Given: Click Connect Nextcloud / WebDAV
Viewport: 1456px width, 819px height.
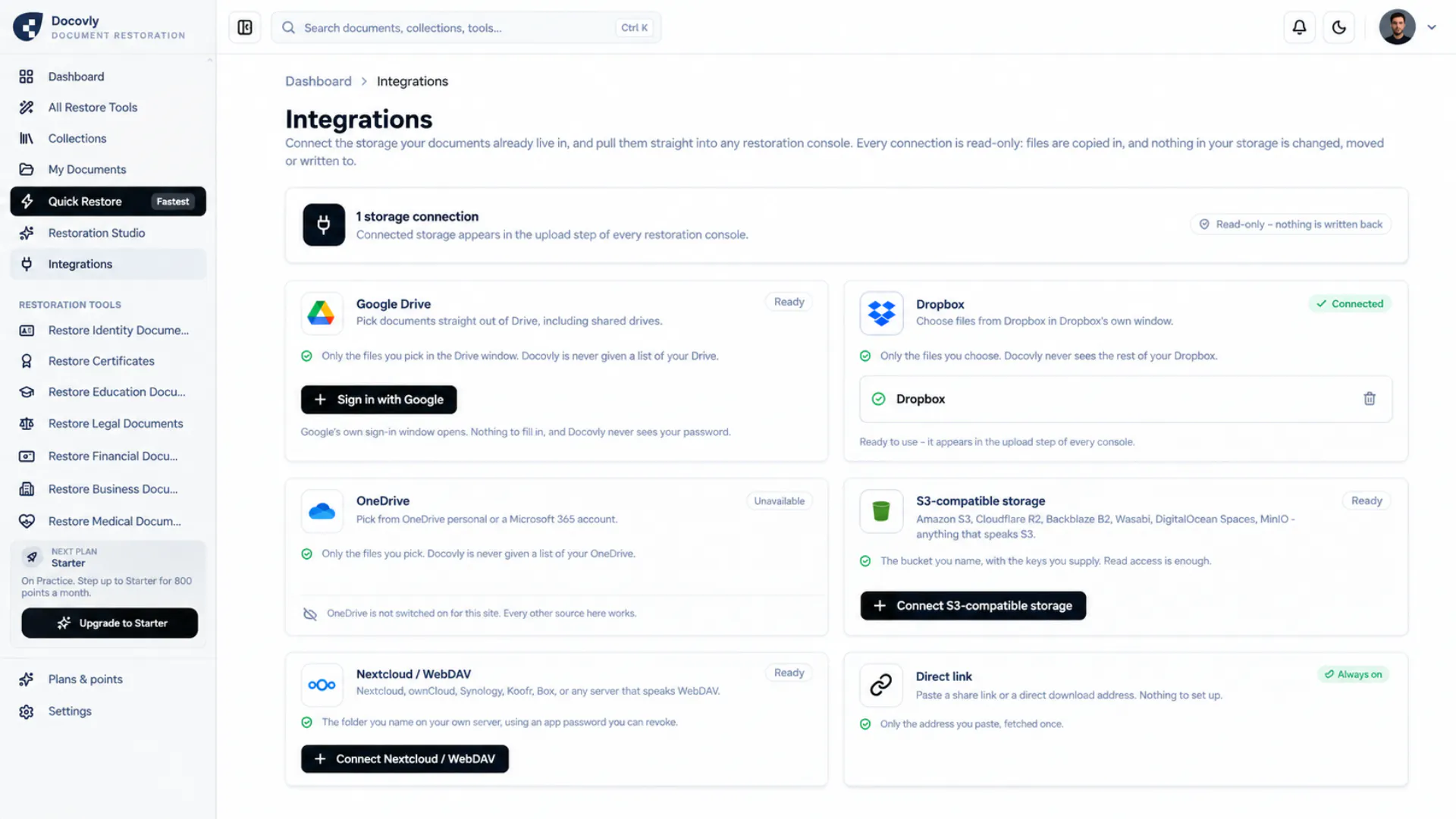Looking at the screenshot, I should 405,759.
